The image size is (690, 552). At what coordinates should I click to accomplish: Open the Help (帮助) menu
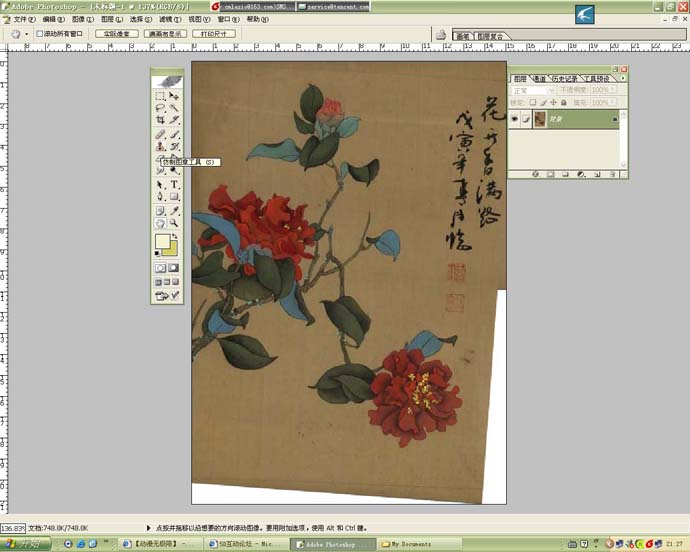(x=257, y=19)
